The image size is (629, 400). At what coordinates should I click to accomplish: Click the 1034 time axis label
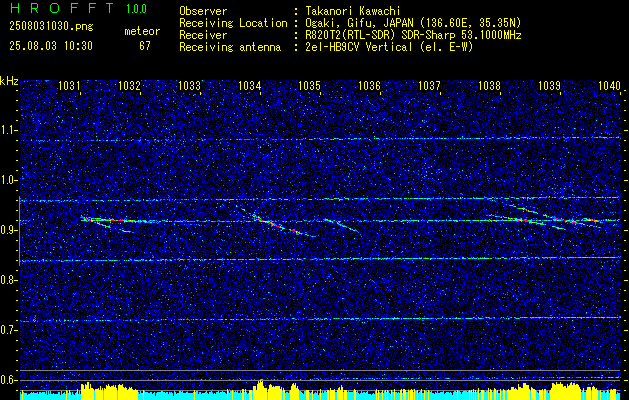pyautogui.click(x=250, y=85)
